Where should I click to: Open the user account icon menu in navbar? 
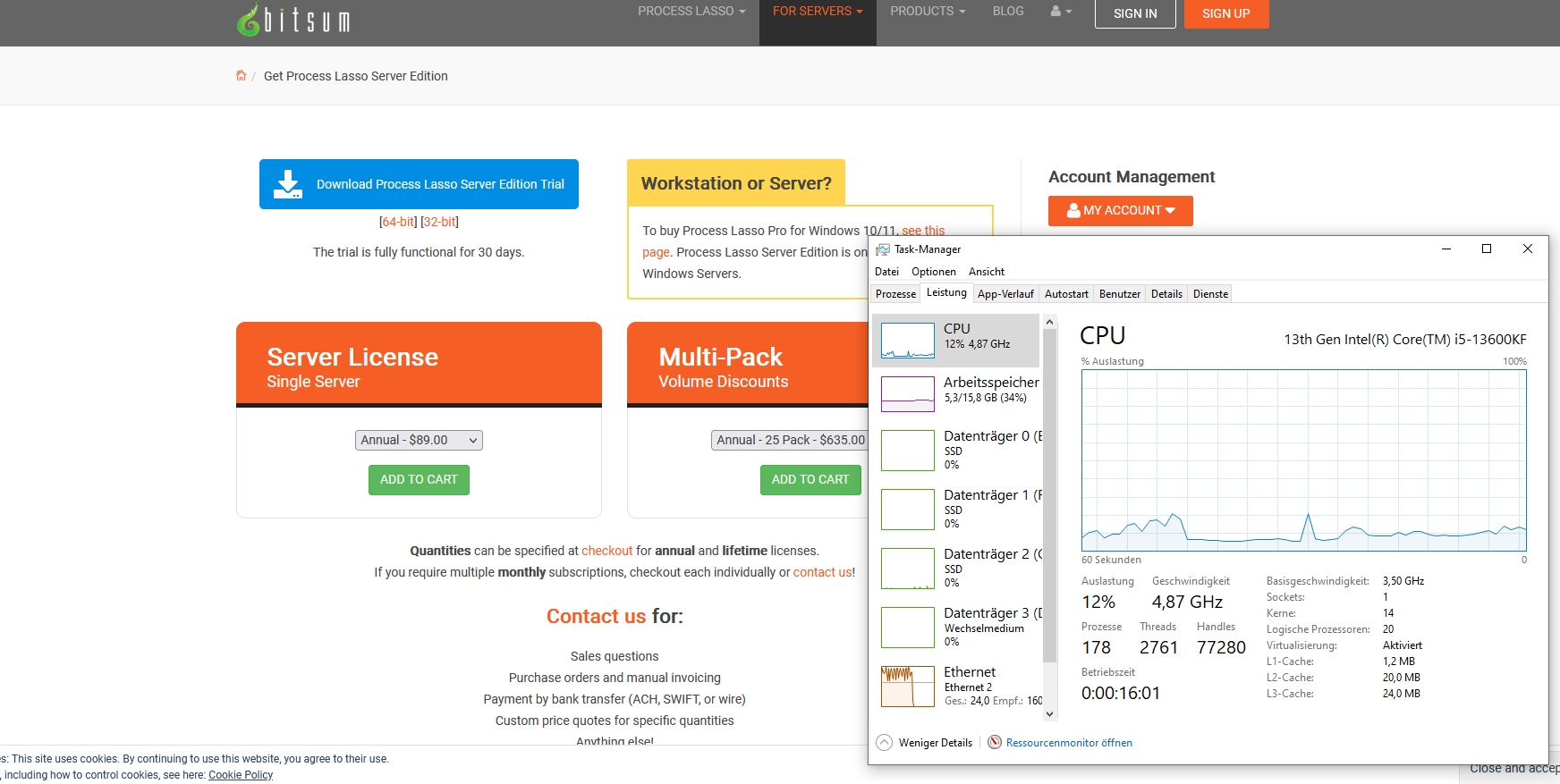(1061, 12)
